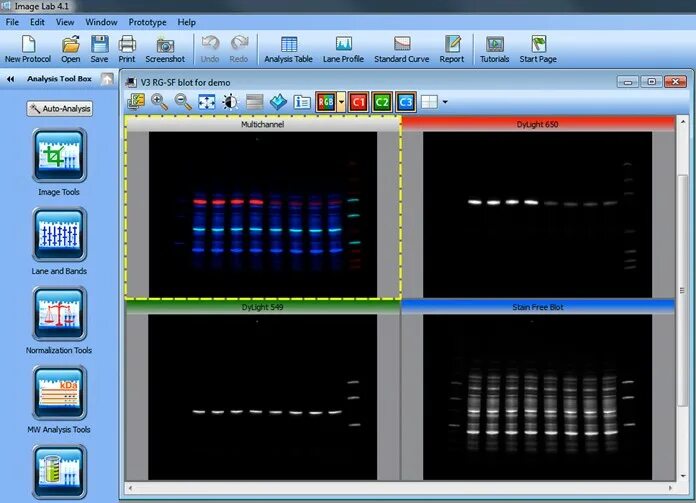
Task: Select the Multichannel pane header
Action: coord(263,124)
